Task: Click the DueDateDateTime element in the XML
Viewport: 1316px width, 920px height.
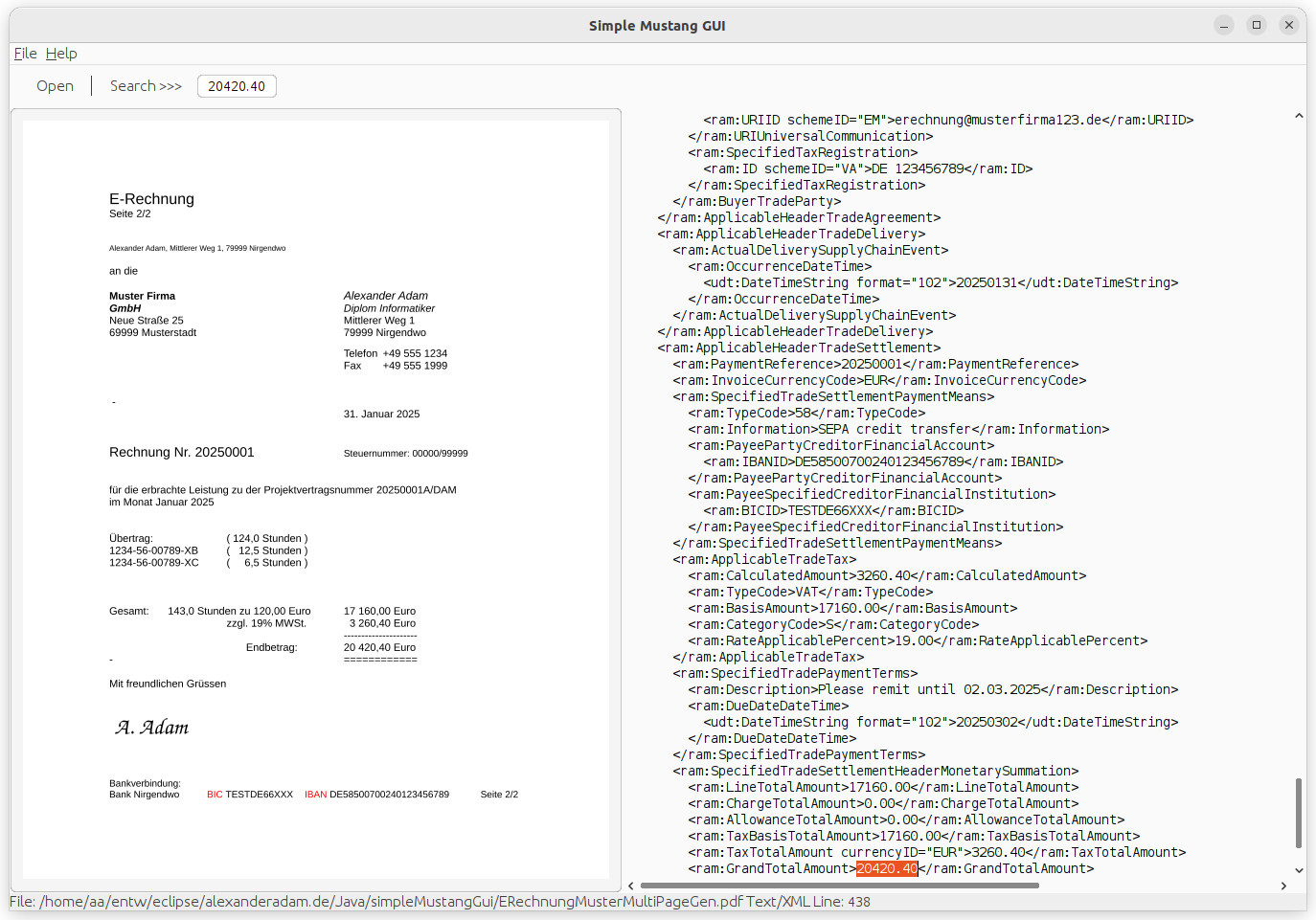Action: [768, 705]
